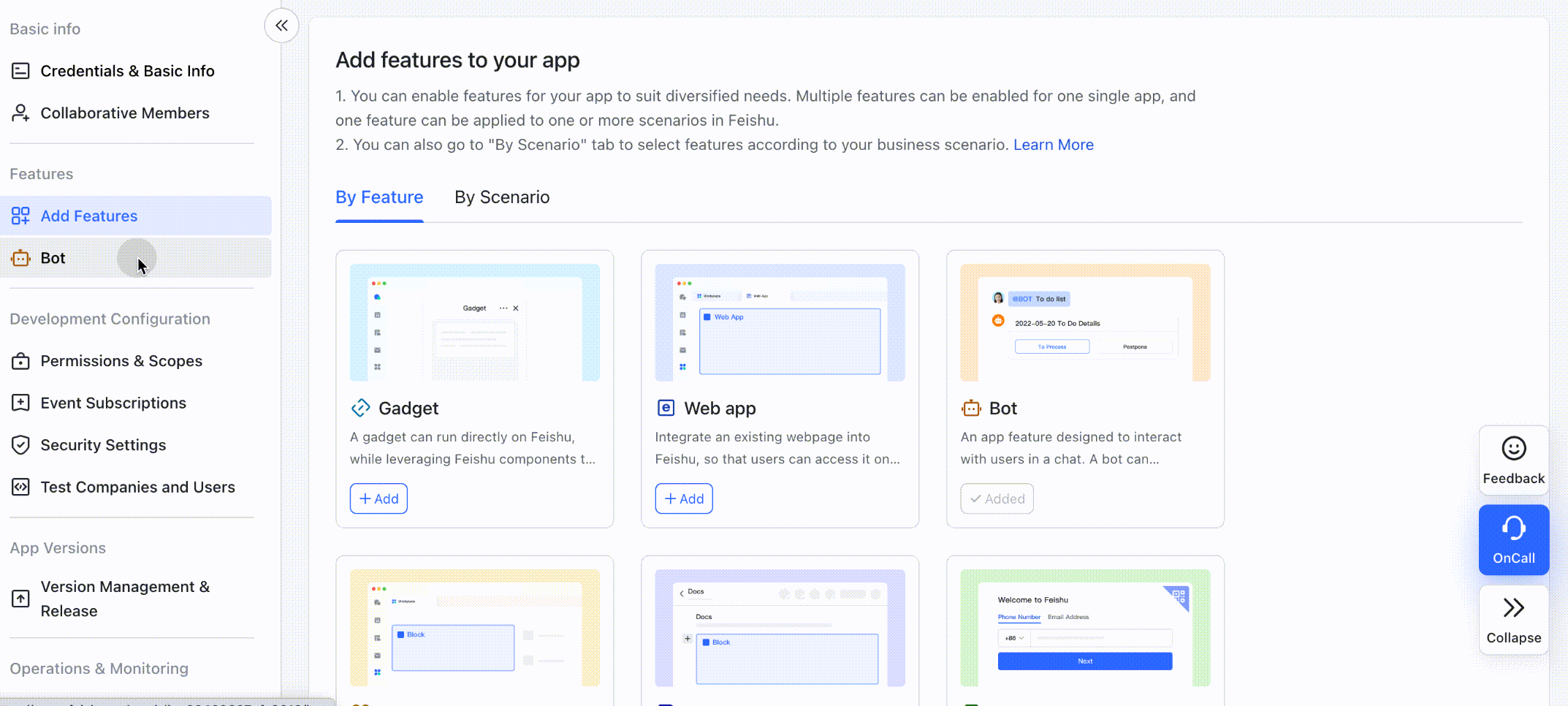The width and height of the screenshot is (1568, 706).
Task: Click the Security Settings shield icon
Action: click(20, 445)
